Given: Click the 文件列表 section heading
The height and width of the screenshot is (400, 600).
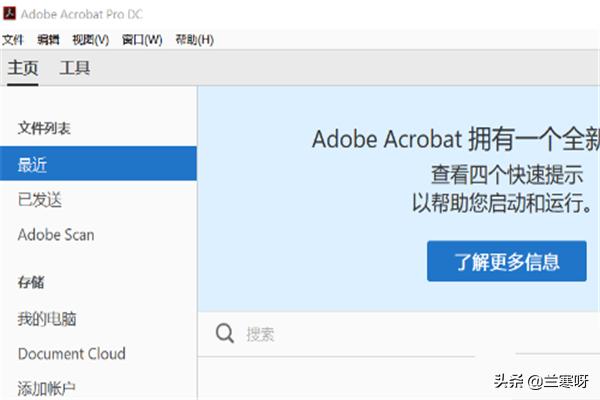Looking at the screenshot, I should [44, 129].
